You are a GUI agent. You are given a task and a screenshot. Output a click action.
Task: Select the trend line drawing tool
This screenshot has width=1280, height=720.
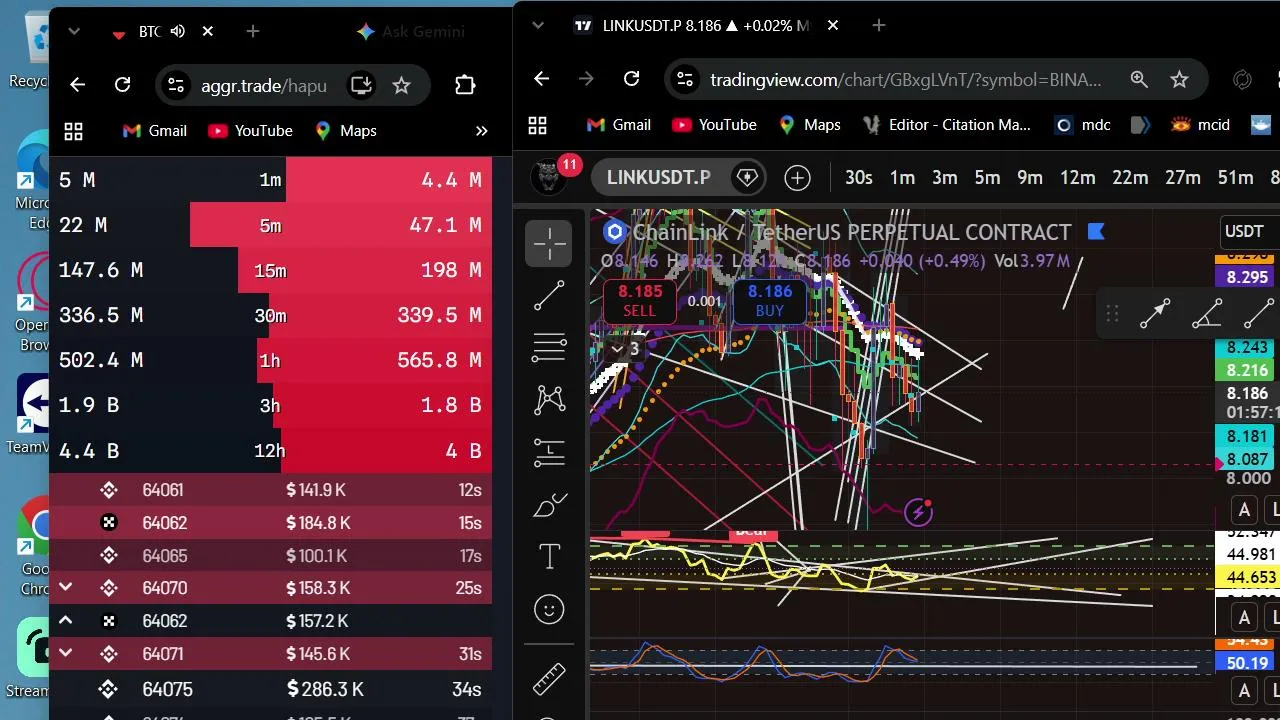[x=549, y=296]
